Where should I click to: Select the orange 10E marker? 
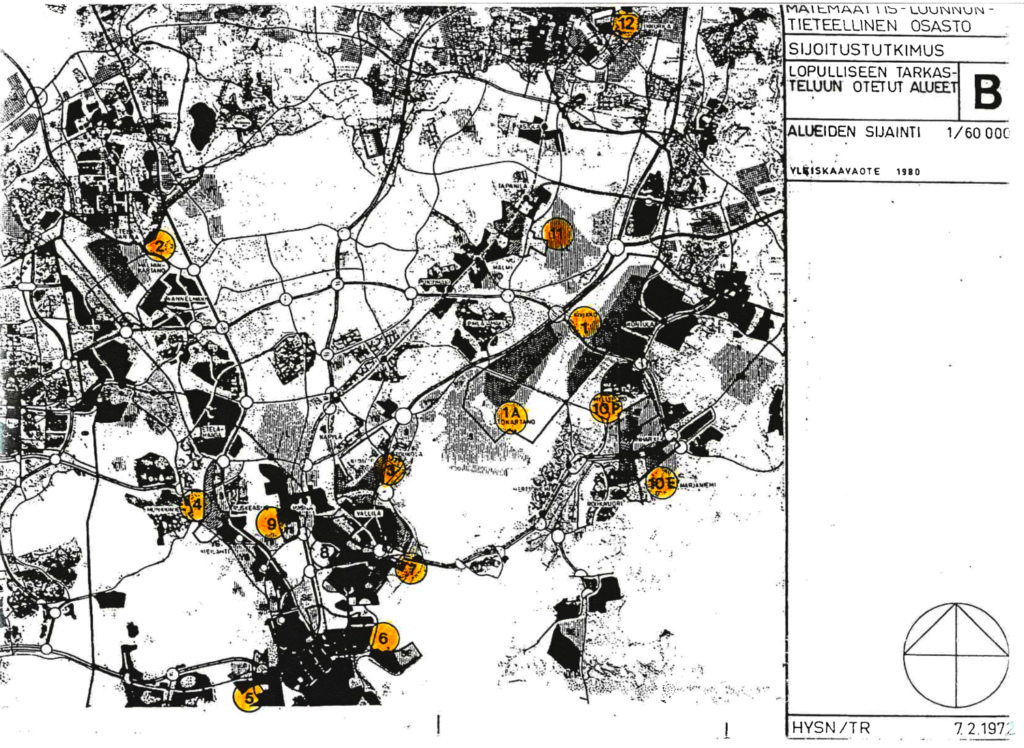(661, 483)
